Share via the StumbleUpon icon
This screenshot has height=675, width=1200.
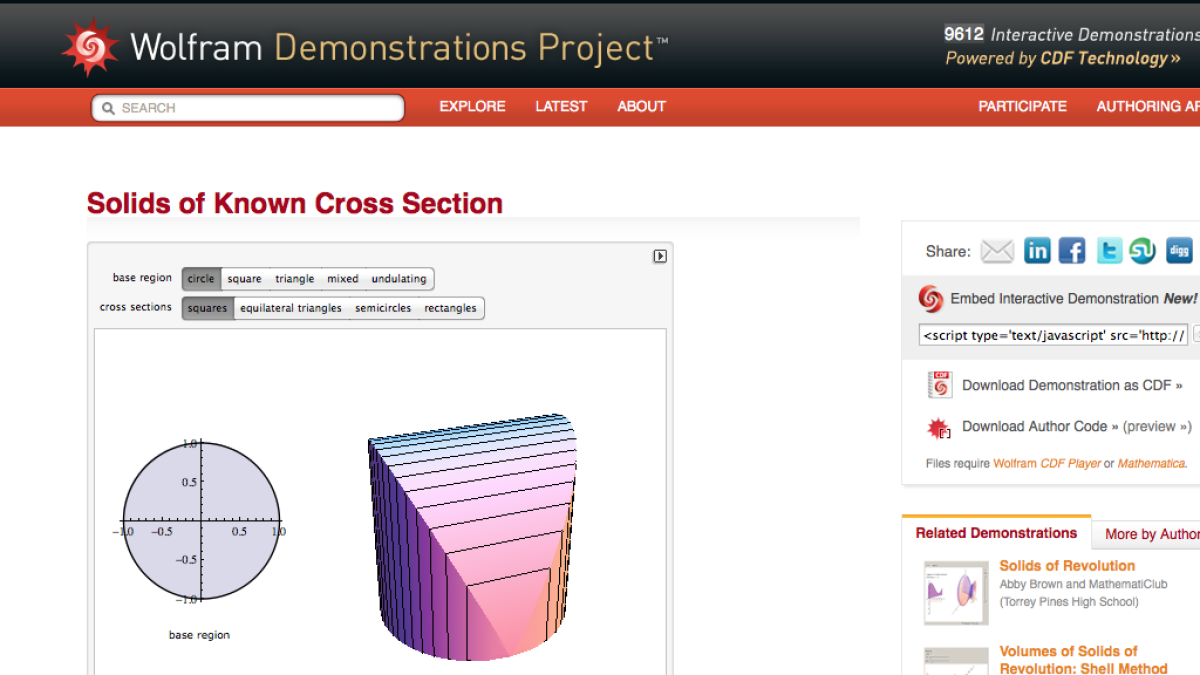(x=1143, y=250)
